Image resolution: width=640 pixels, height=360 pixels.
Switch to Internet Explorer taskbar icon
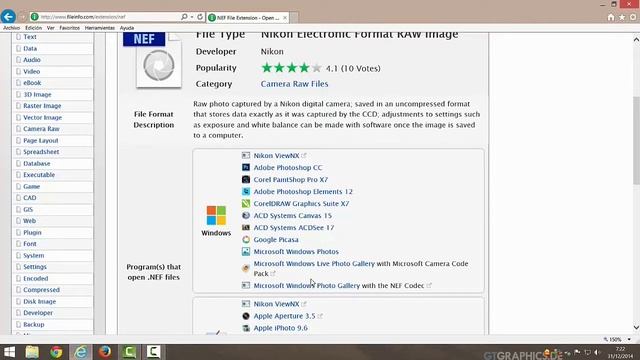pyautogui.click(x=80, y=352)
